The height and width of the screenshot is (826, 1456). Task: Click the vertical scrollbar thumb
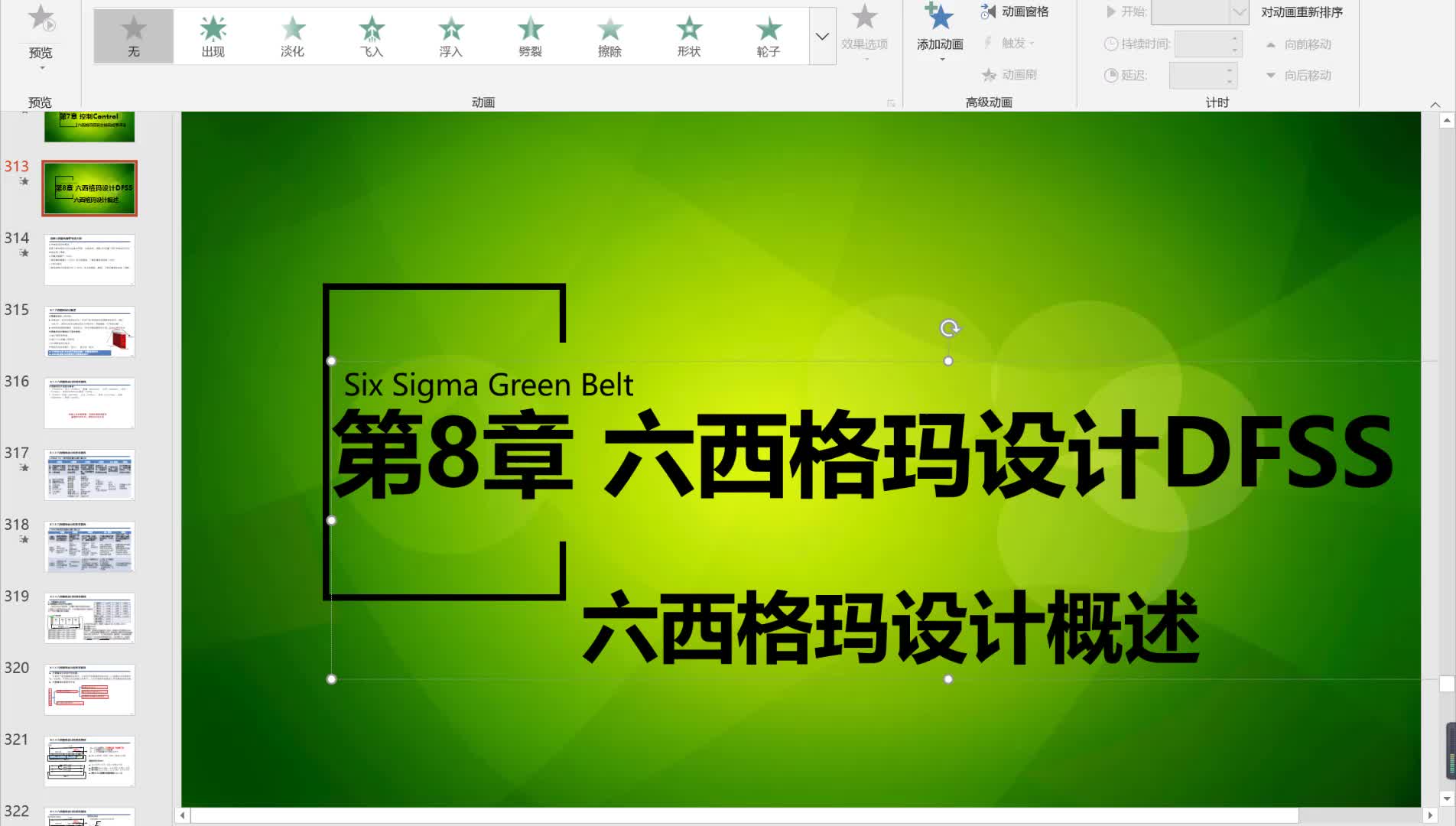point(1446,683)
